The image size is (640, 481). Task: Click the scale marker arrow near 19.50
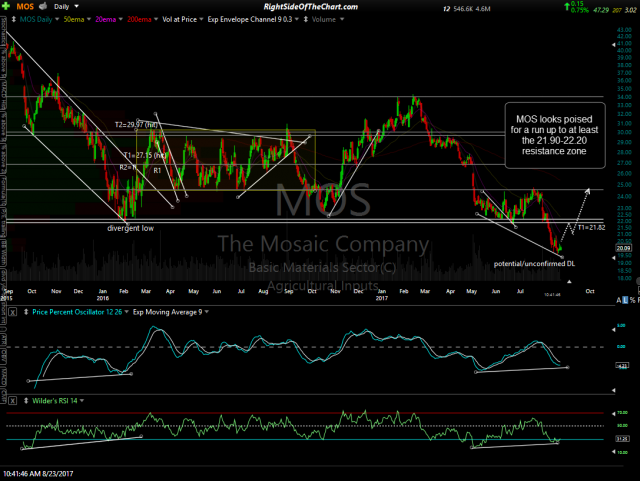[x=613, y=258]
